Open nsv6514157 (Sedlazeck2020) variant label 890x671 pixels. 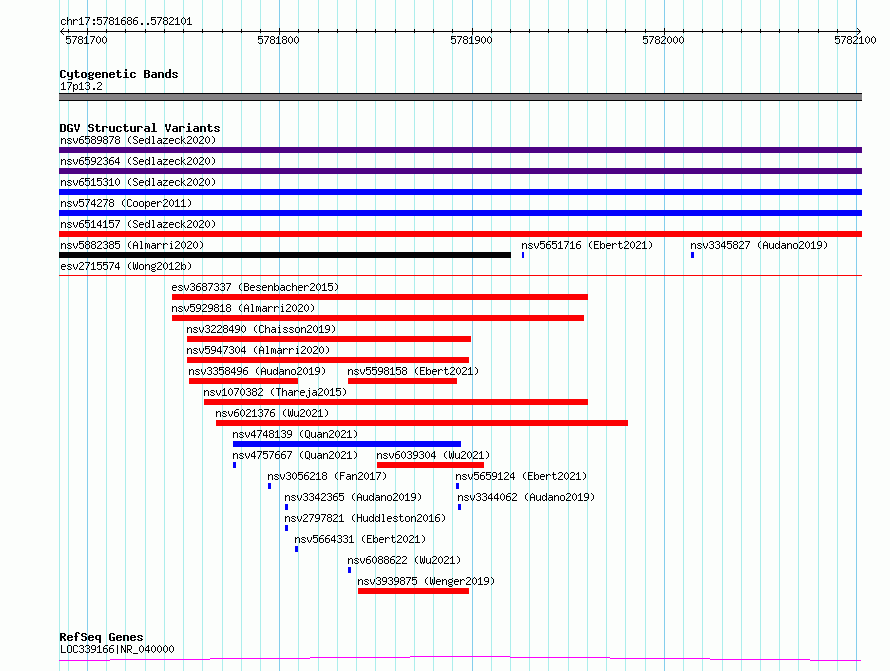coord(138,224)
